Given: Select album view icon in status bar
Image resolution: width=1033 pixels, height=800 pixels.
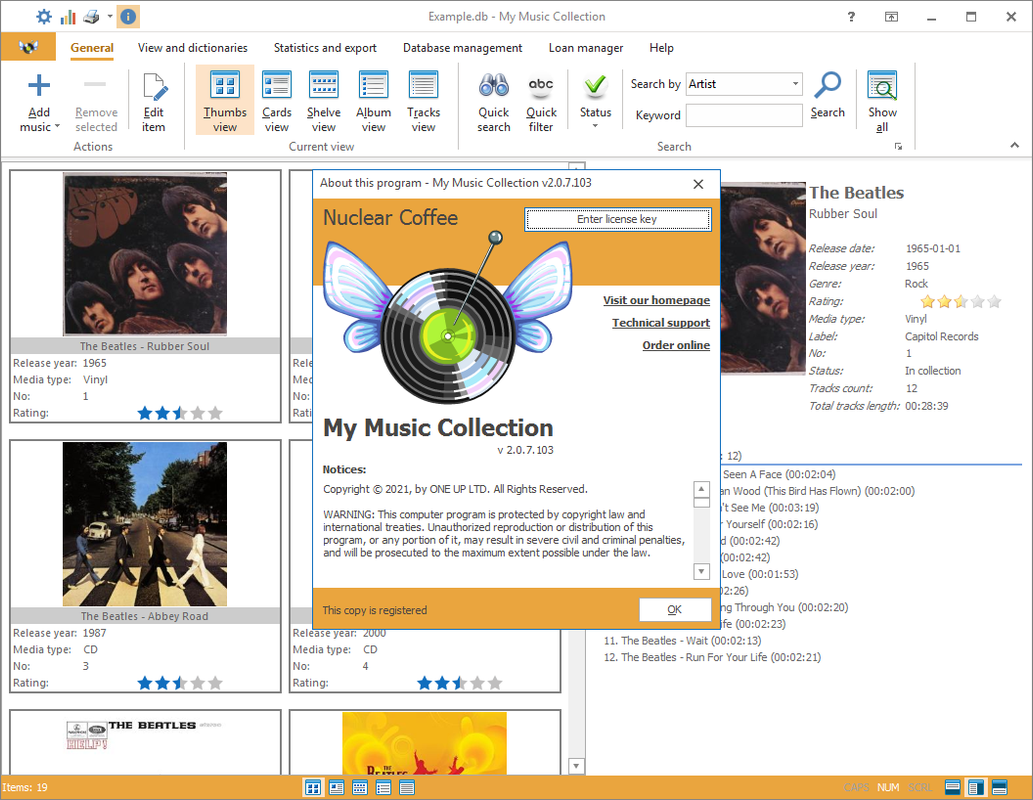Looking at the screenshot, I should click(383, 787).
